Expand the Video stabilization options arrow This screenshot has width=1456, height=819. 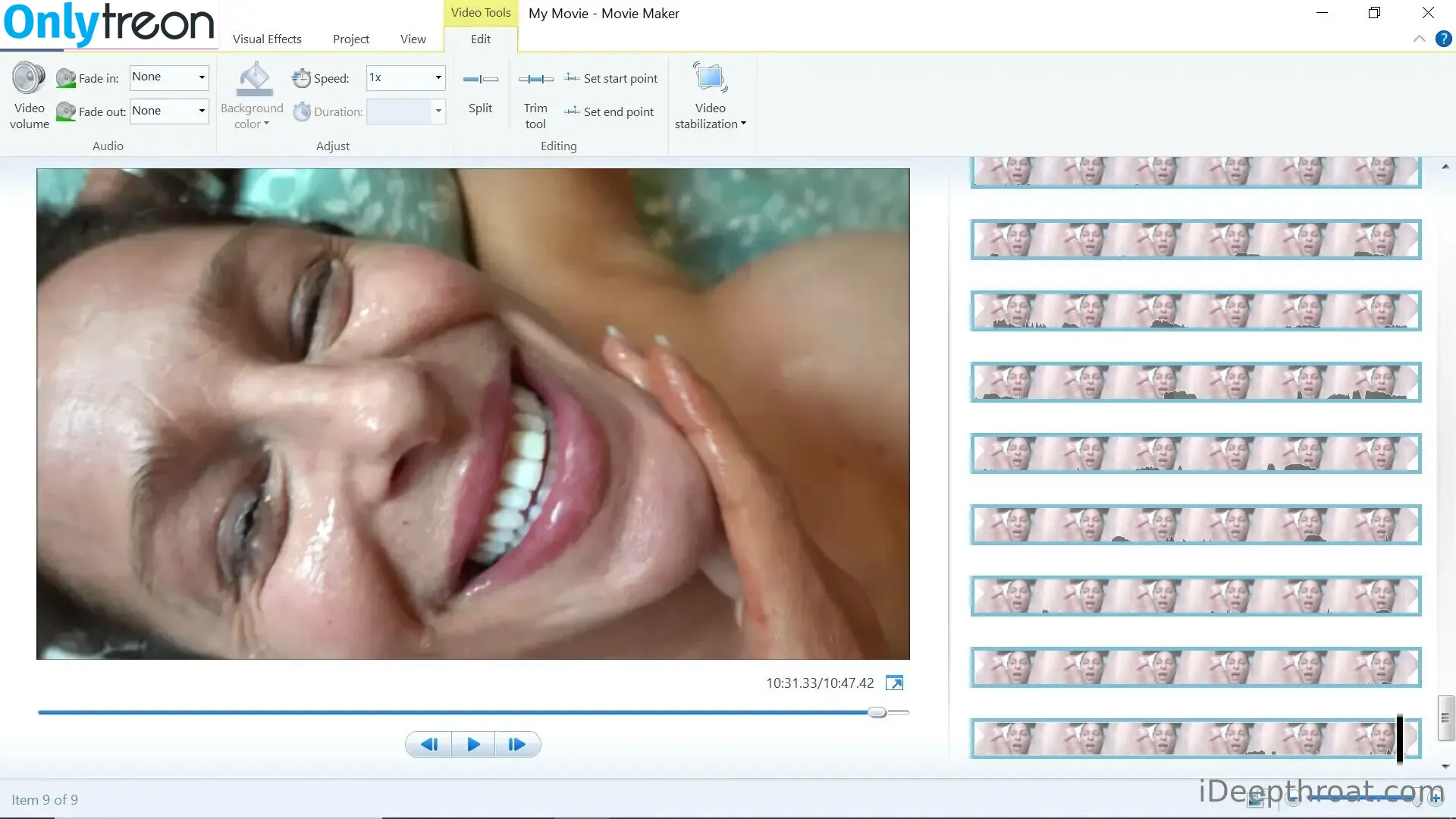(x=743, y=123)
